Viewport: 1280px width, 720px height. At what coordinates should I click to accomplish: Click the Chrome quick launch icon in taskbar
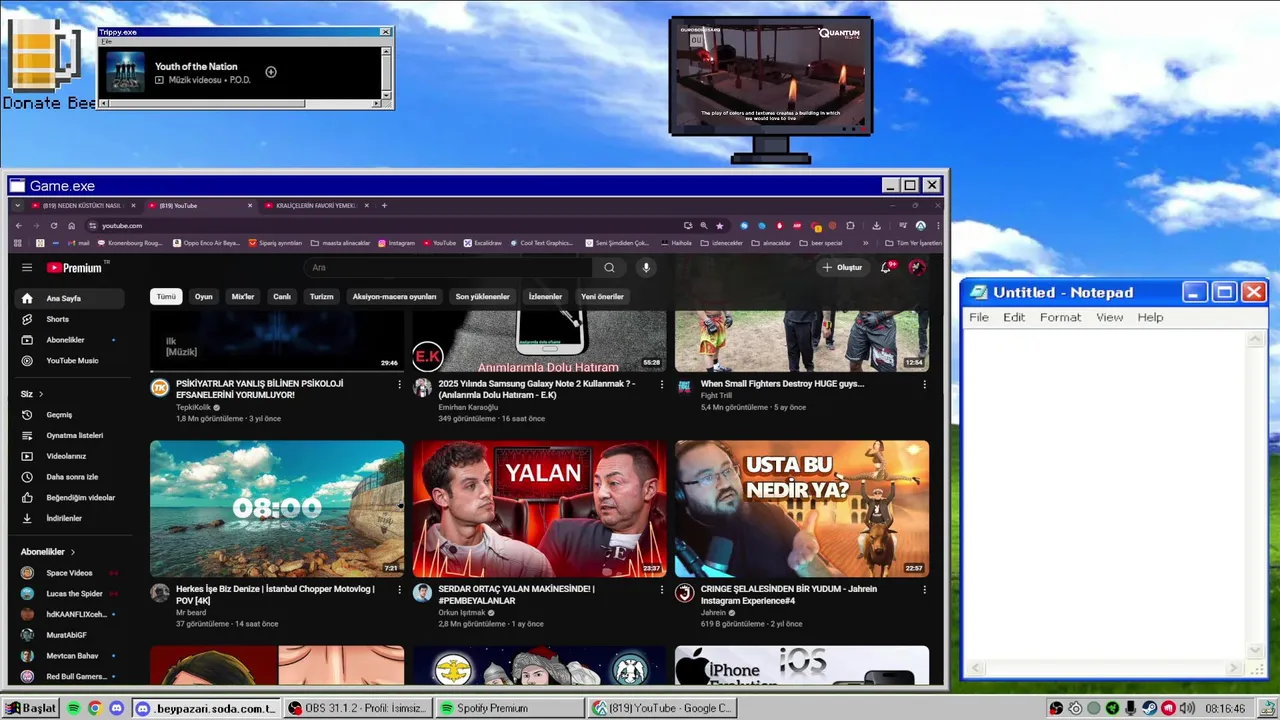click(95, 708)
